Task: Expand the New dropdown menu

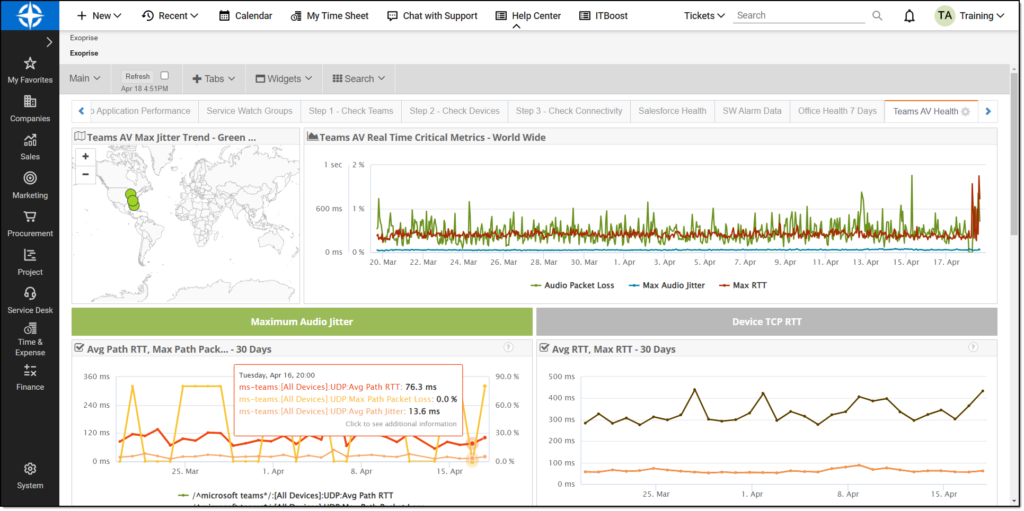Action: click(99, 16)
